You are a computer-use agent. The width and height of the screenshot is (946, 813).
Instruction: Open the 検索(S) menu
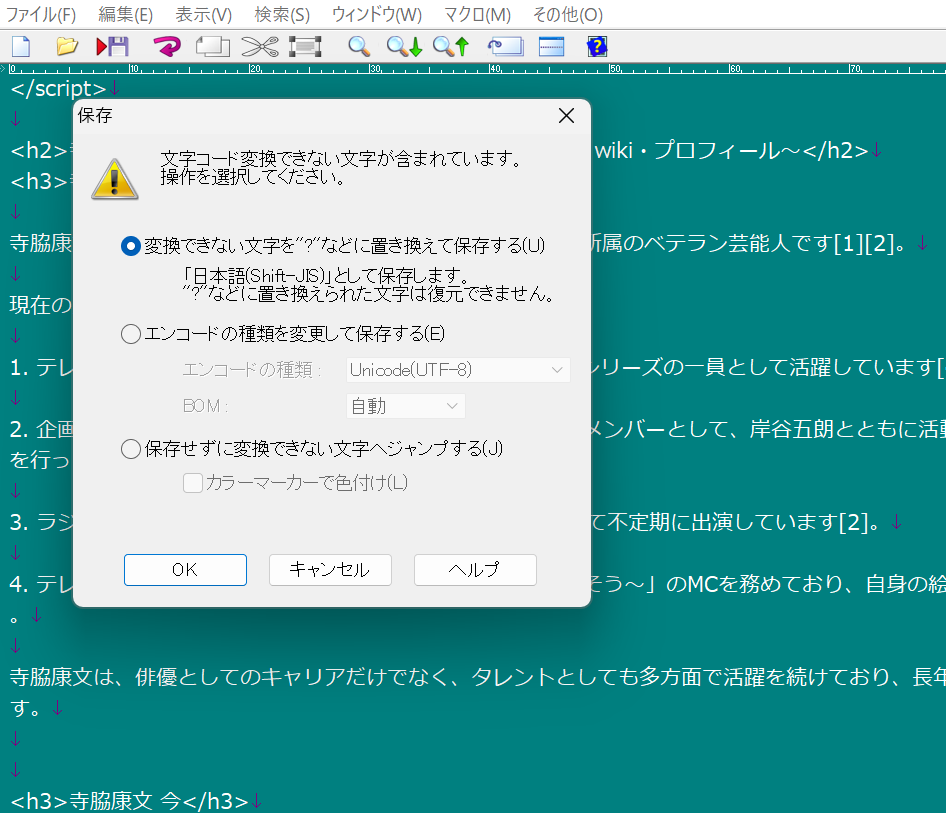tap(282, 14)
